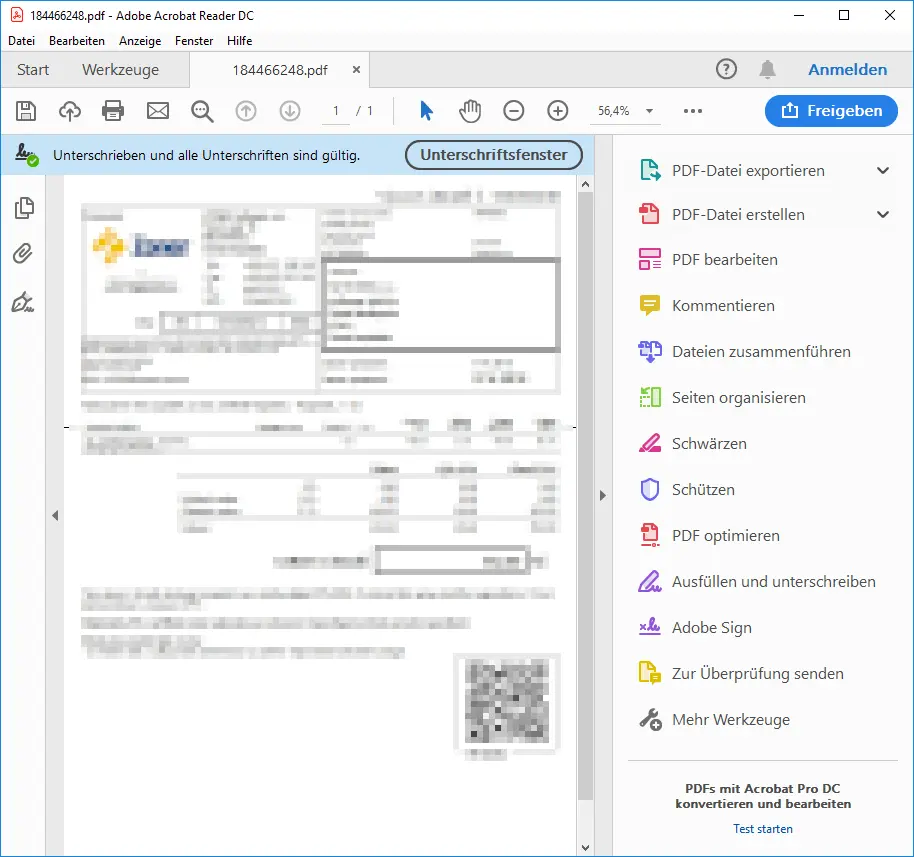Click the Print icon

point(113,111)
